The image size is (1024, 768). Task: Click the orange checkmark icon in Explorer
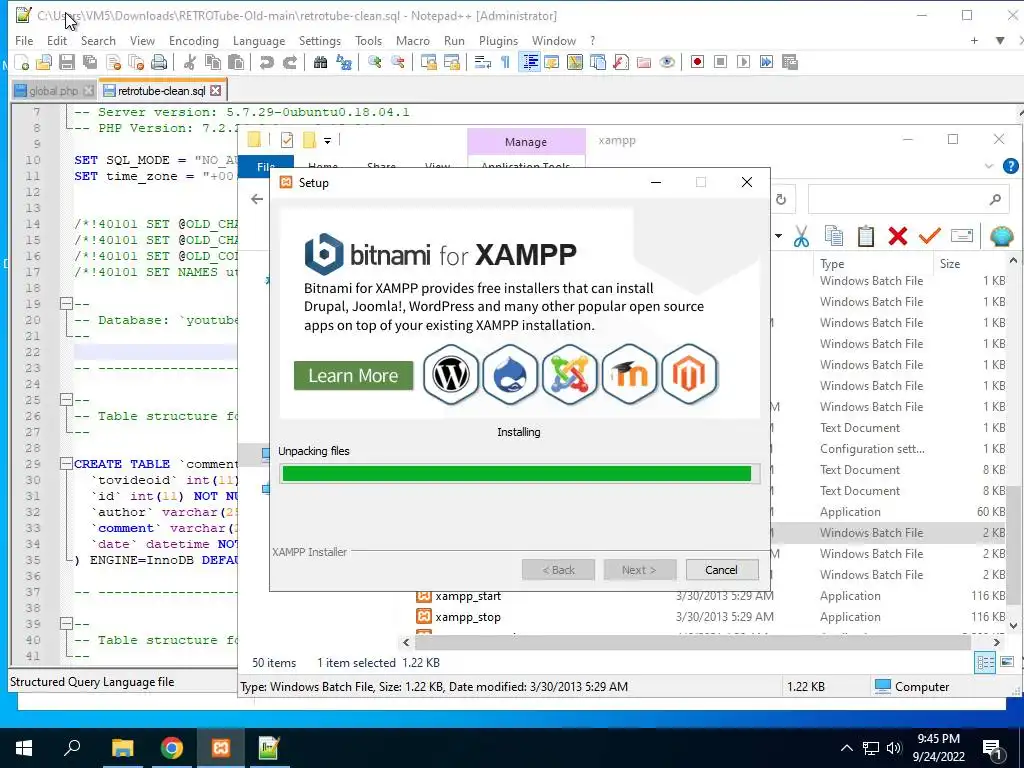(x=929, y=236)
